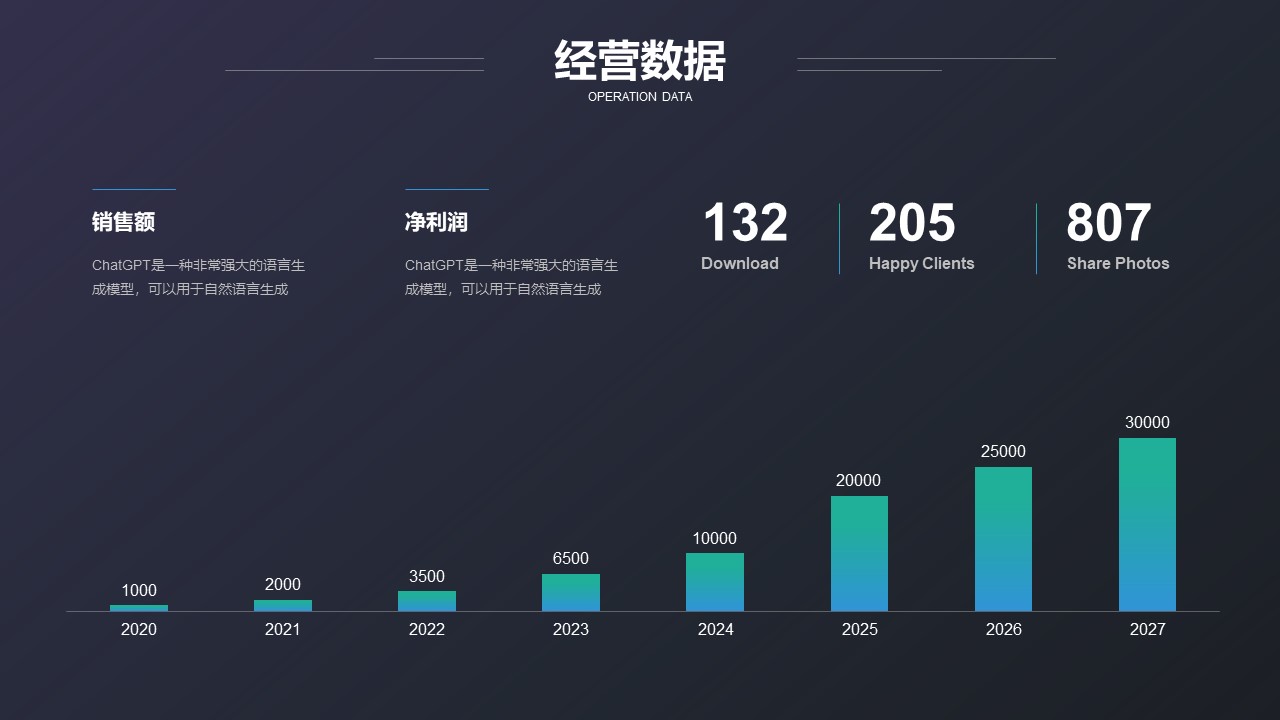Screen dimensions: 1280x720
Task: Click the OPERATION DATA subtitle
Action: [640, 97]
